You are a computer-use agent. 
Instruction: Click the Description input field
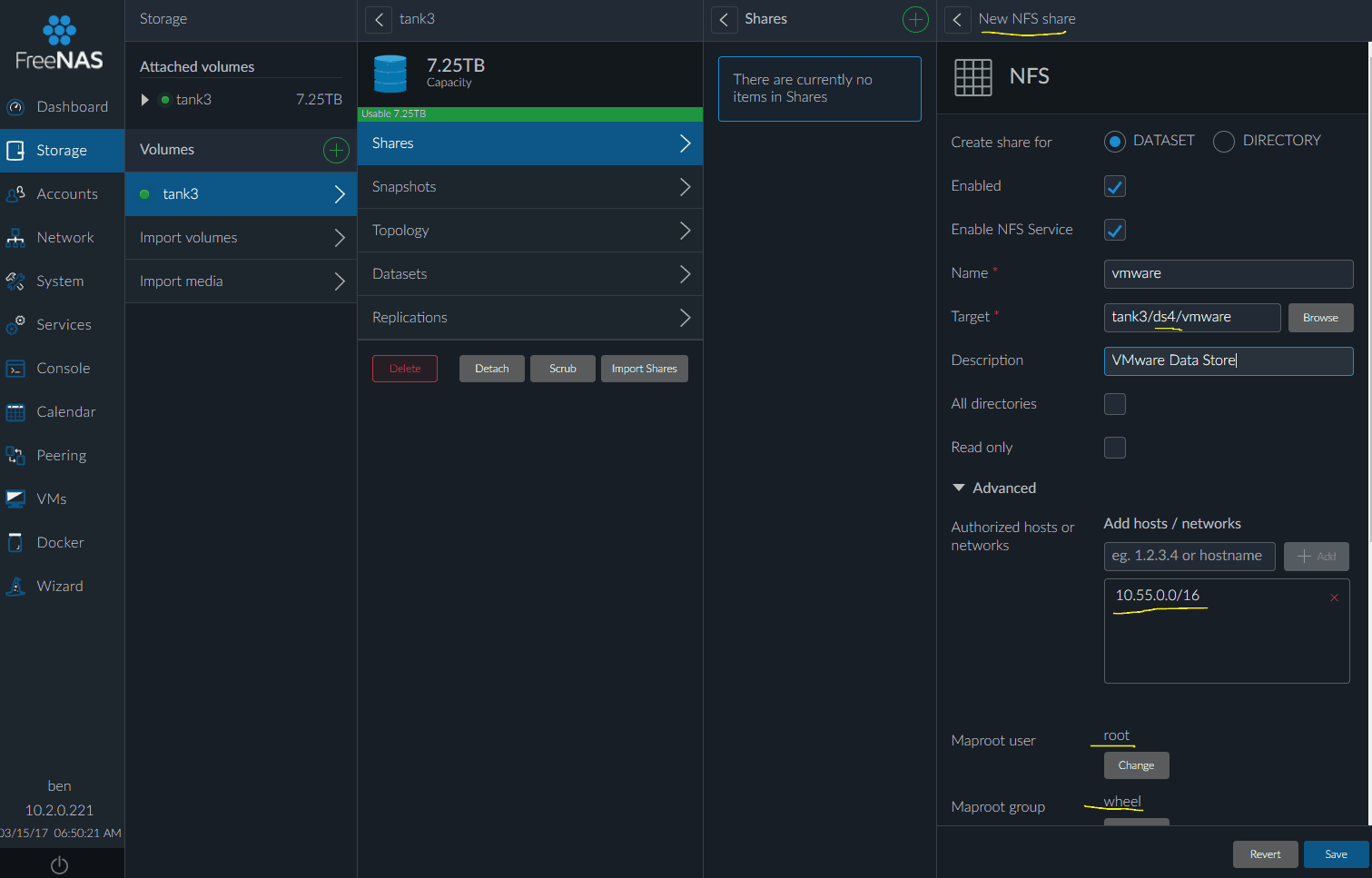pyautogui.click(x=1229, y=361)
